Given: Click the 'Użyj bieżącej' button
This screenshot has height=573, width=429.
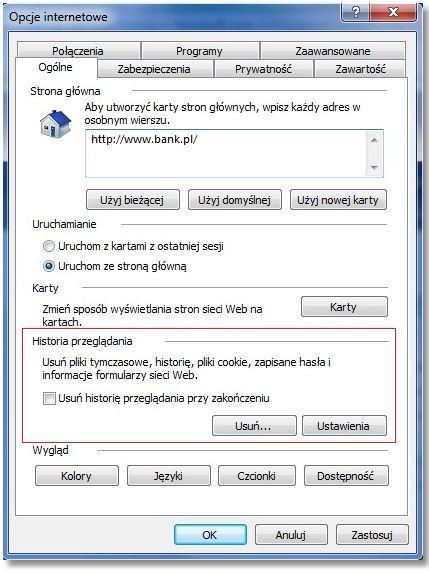Looking at the screenshot, I should pos(133,200).
